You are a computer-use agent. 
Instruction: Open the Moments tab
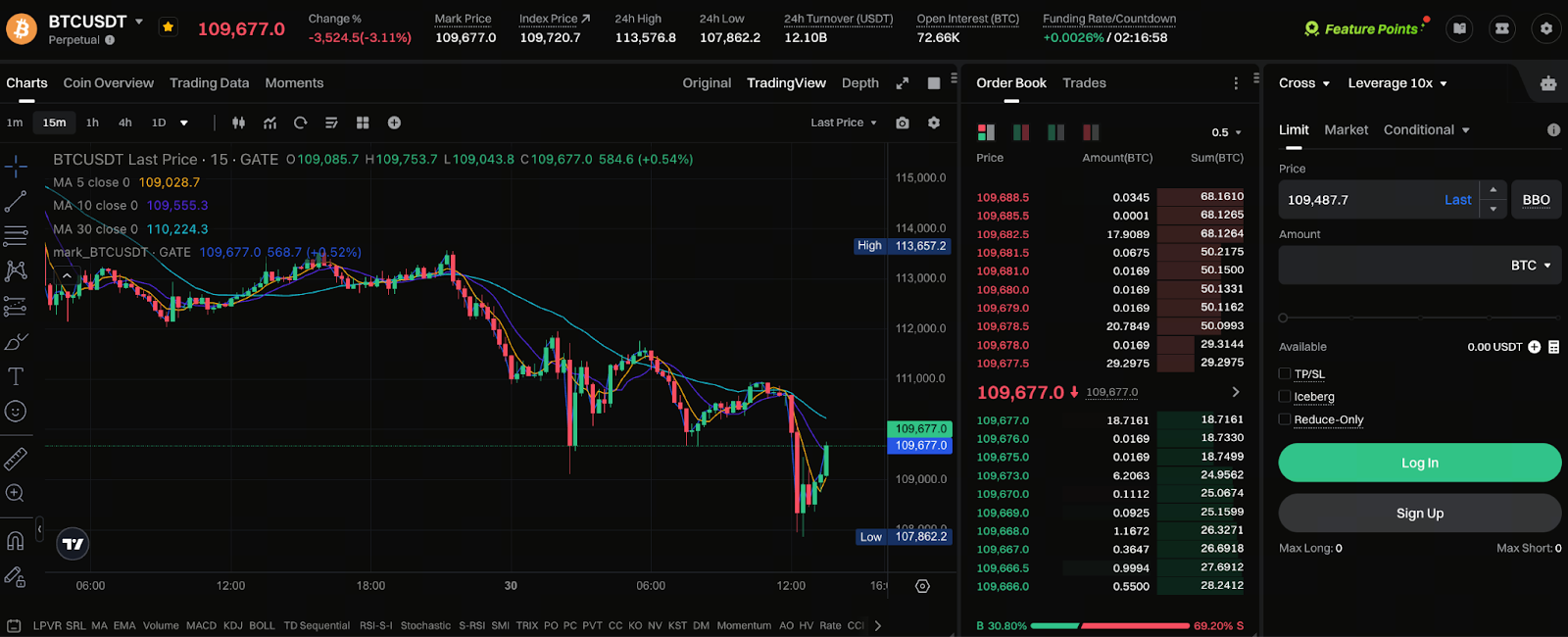[294, 83]
